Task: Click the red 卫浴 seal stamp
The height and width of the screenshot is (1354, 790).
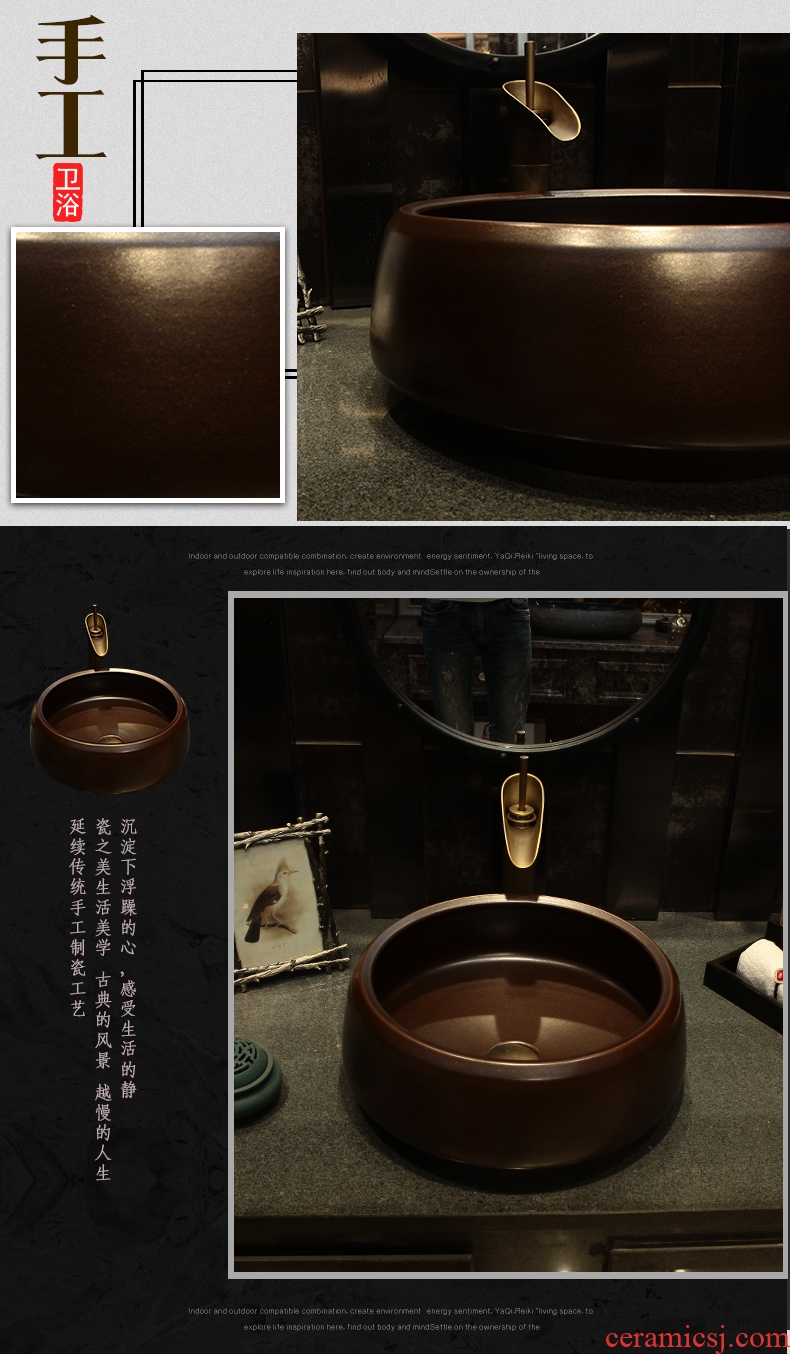Action: click(x=68, y=192)
